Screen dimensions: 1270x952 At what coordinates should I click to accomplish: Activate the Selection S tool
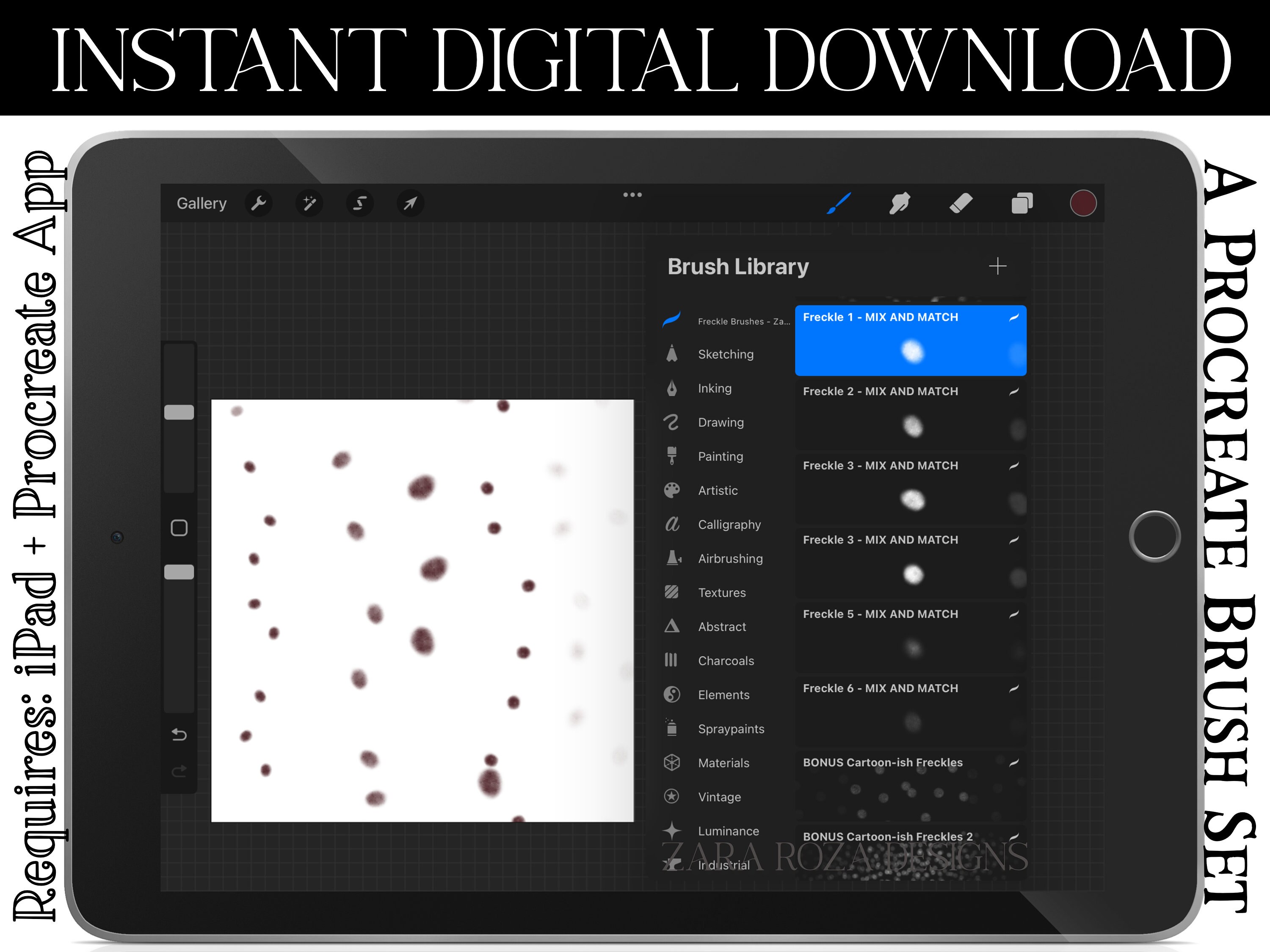[360, 203]
